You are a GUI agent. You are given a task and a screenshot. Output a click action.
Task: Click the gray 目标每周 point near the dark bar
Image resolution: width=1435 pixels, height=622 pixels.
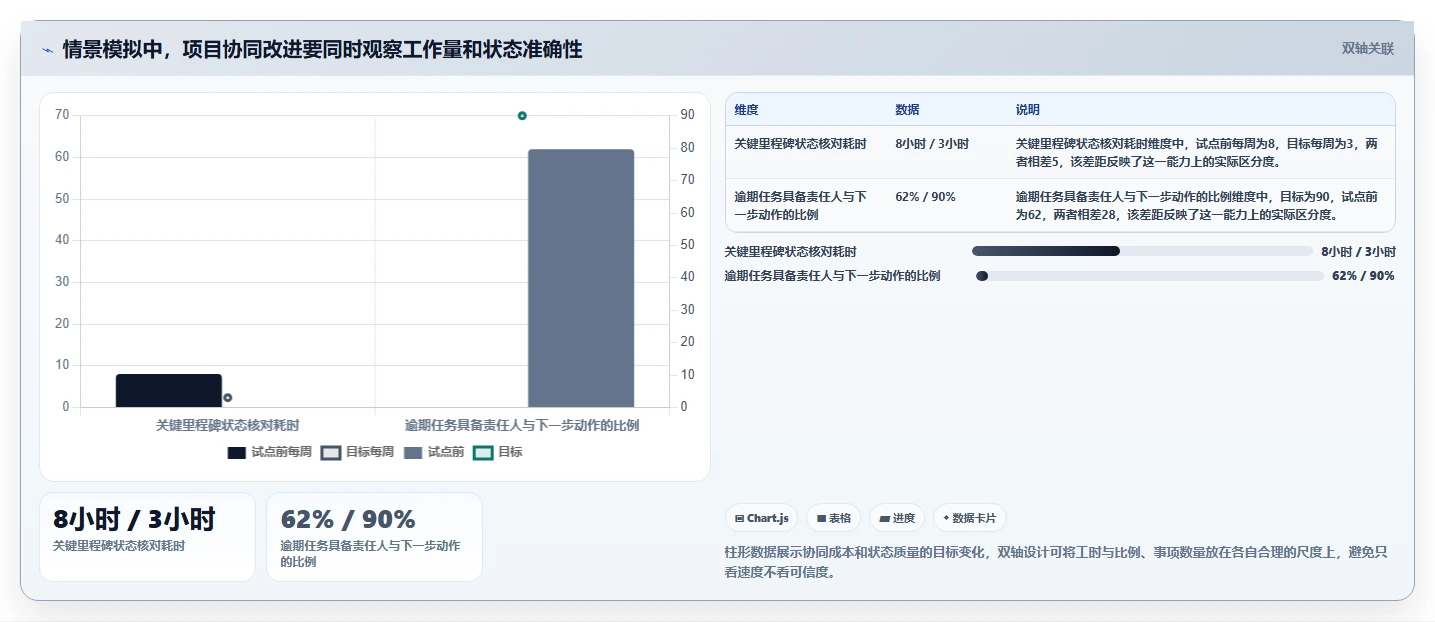pyautogui.click(x=228, y=397)
